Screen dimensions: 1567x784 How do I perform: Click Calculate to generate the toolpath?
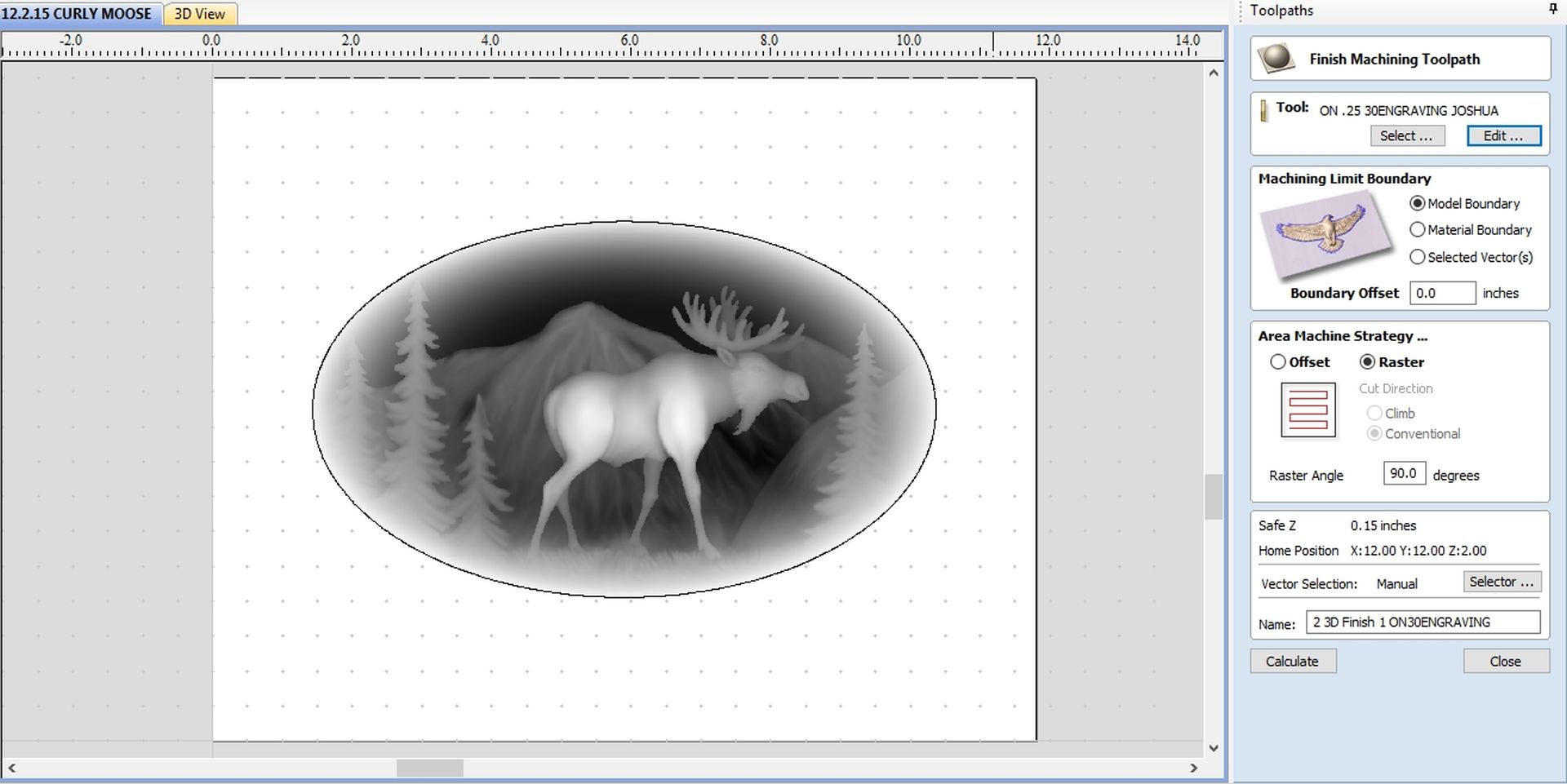(x=1292, y=661)
